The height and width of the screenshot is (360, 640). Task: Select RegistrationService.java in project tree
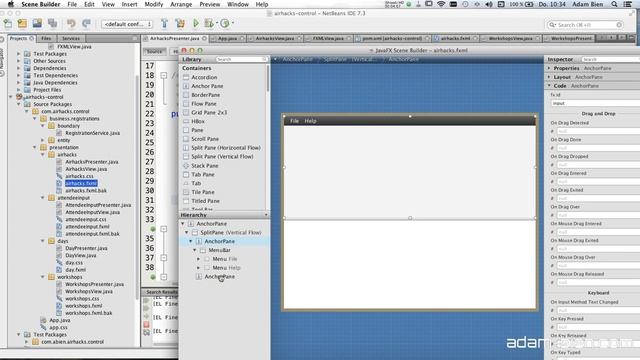coord(92,133)
